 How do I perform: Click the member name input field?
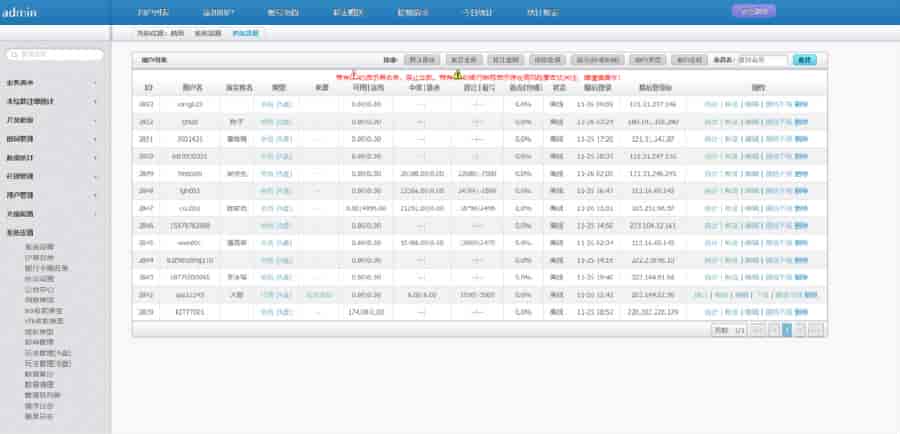(x=760, y=60)
